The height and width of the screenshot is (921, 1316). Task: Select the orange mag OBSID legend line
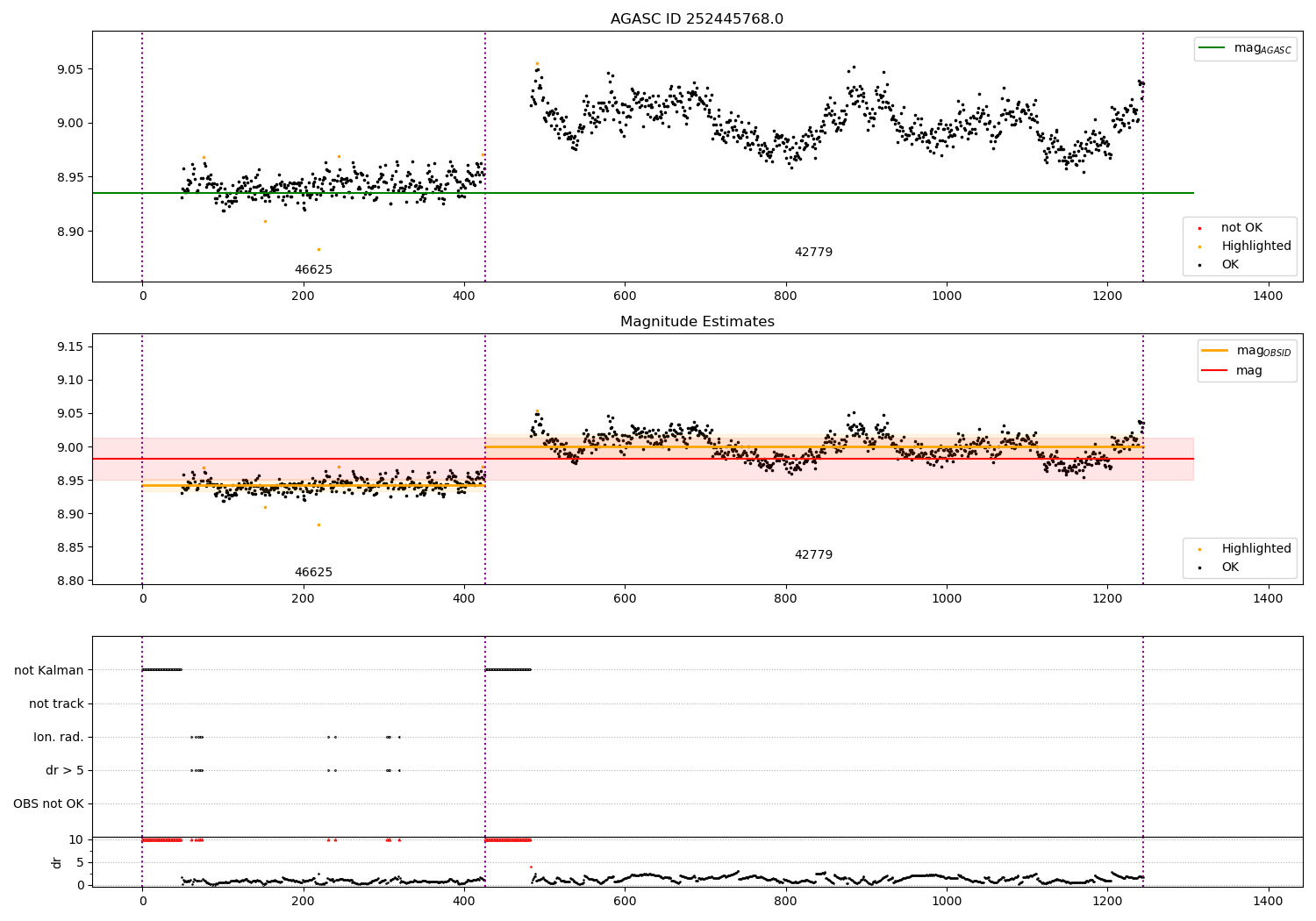coord(1215,350)
